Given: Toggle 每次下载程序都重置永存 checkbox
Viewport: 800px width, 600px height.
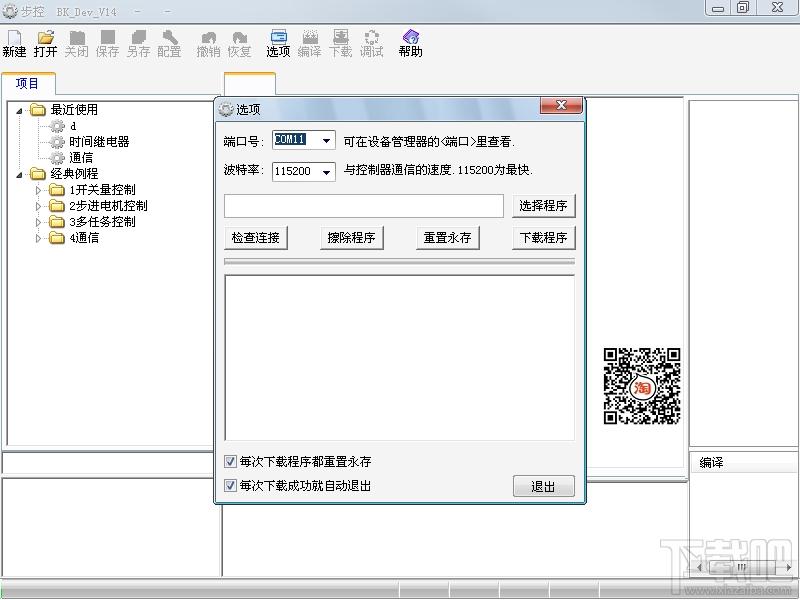Looking at the screenshot, I should click(230, 462).
